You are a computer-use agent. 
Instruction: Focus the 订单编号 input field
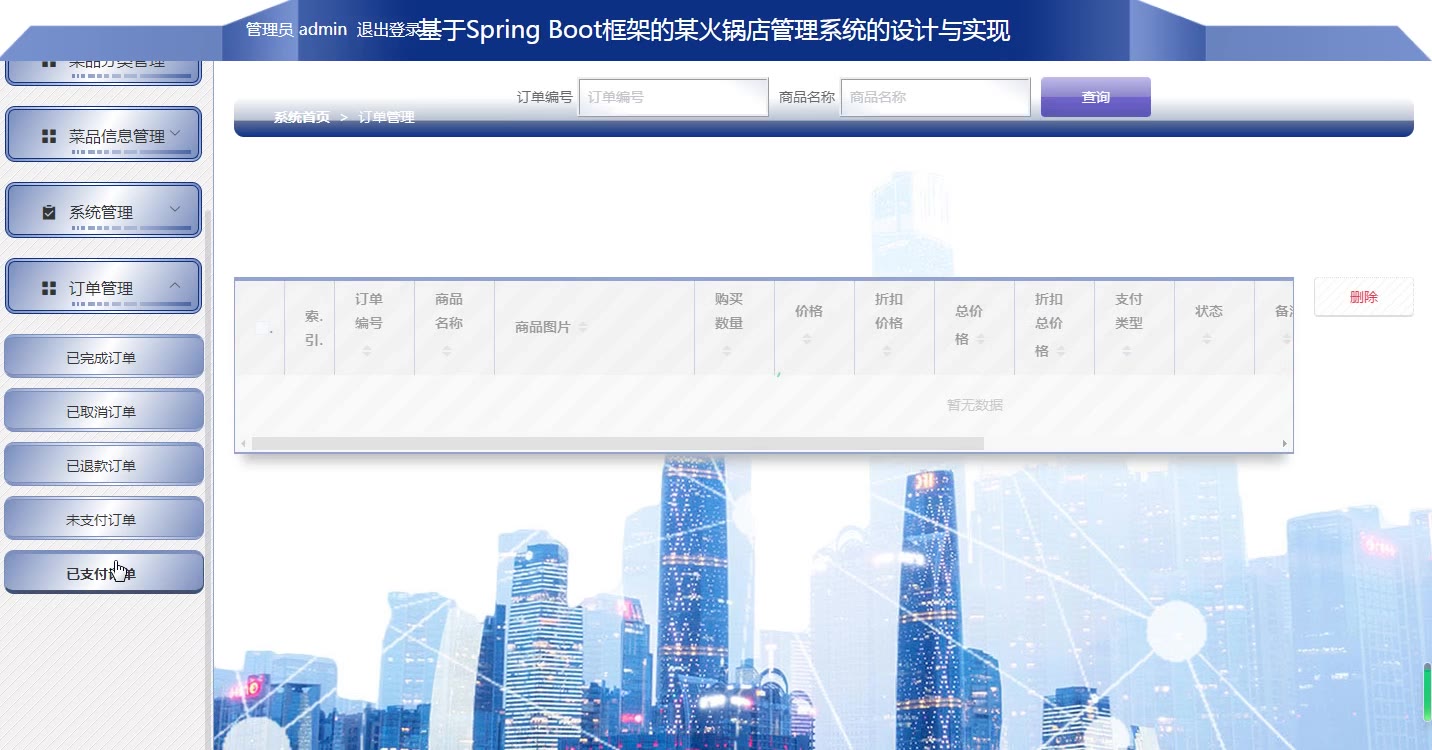pyautogui.click(x=674, y=97)
